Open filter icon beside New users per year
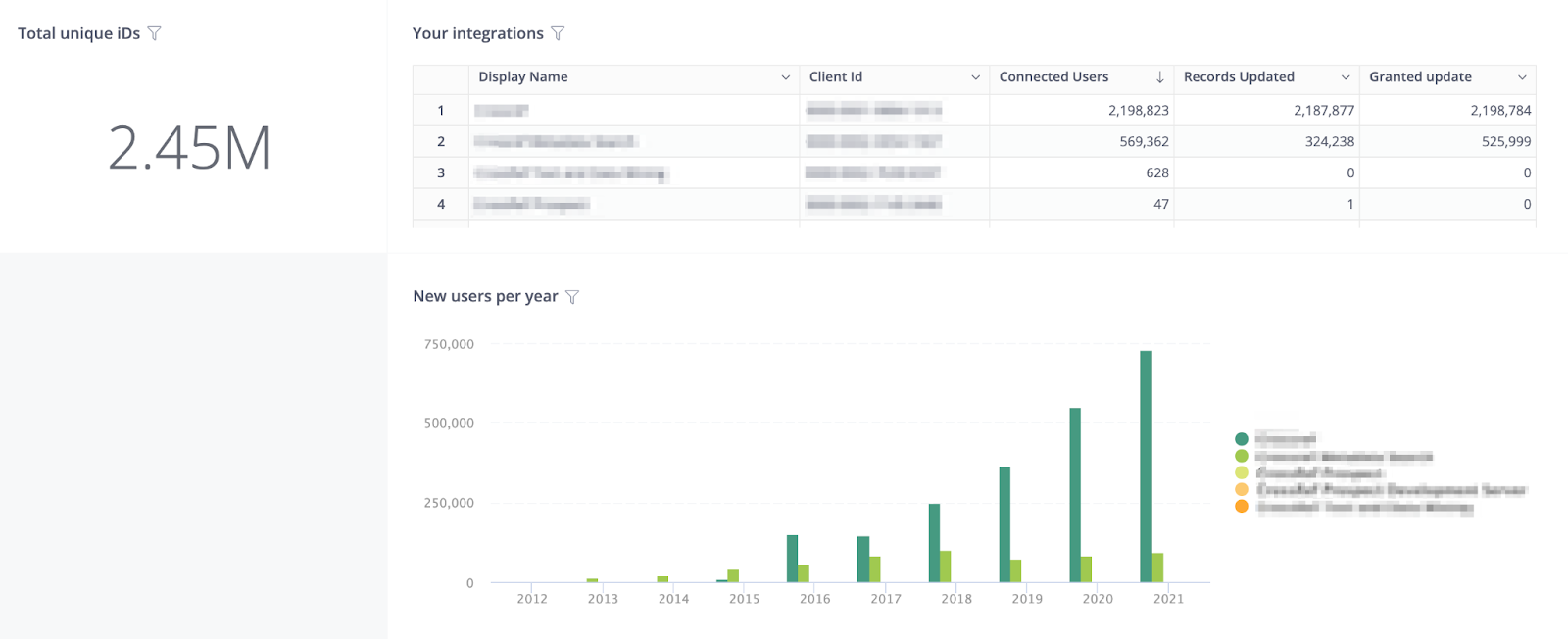This screenshot has height=639, width=1568. pyautogui.click(x=572, y=296)
